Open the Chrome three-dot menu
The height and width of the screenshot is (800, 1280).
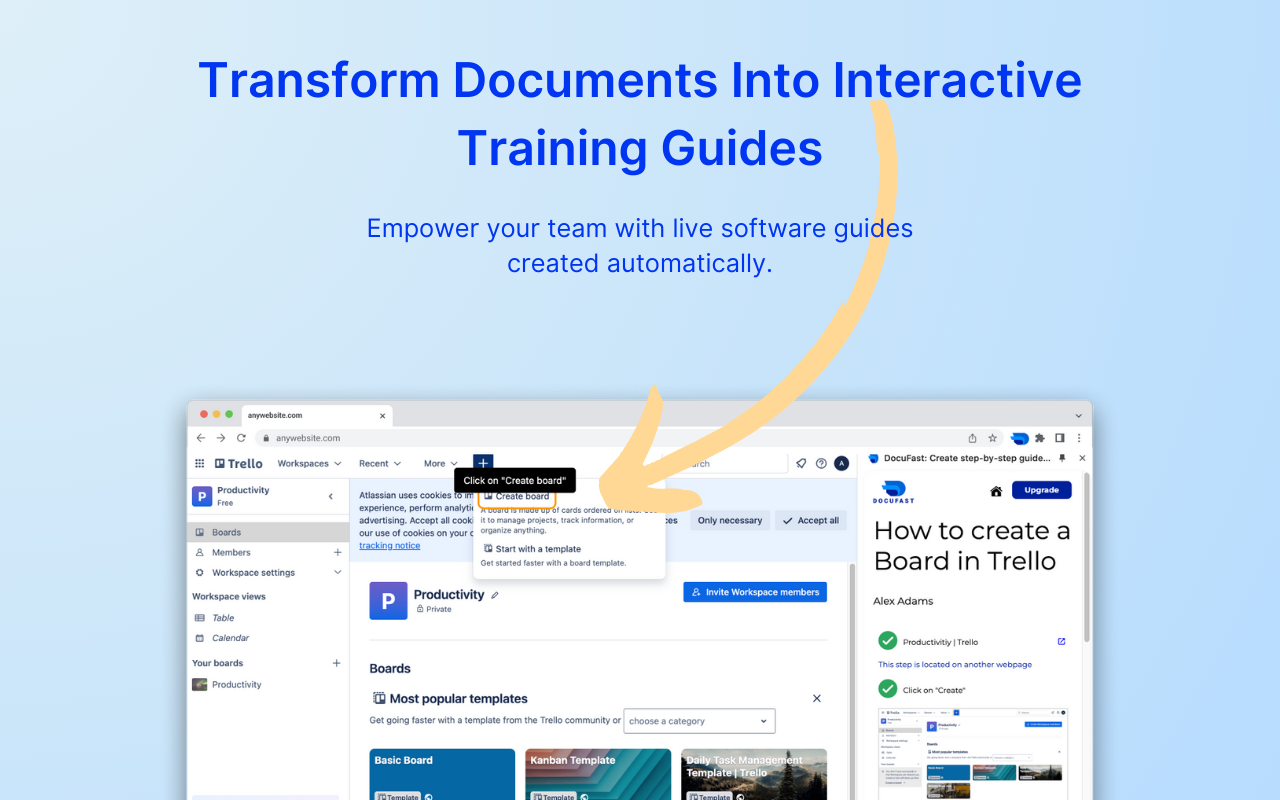point(1079,438)
